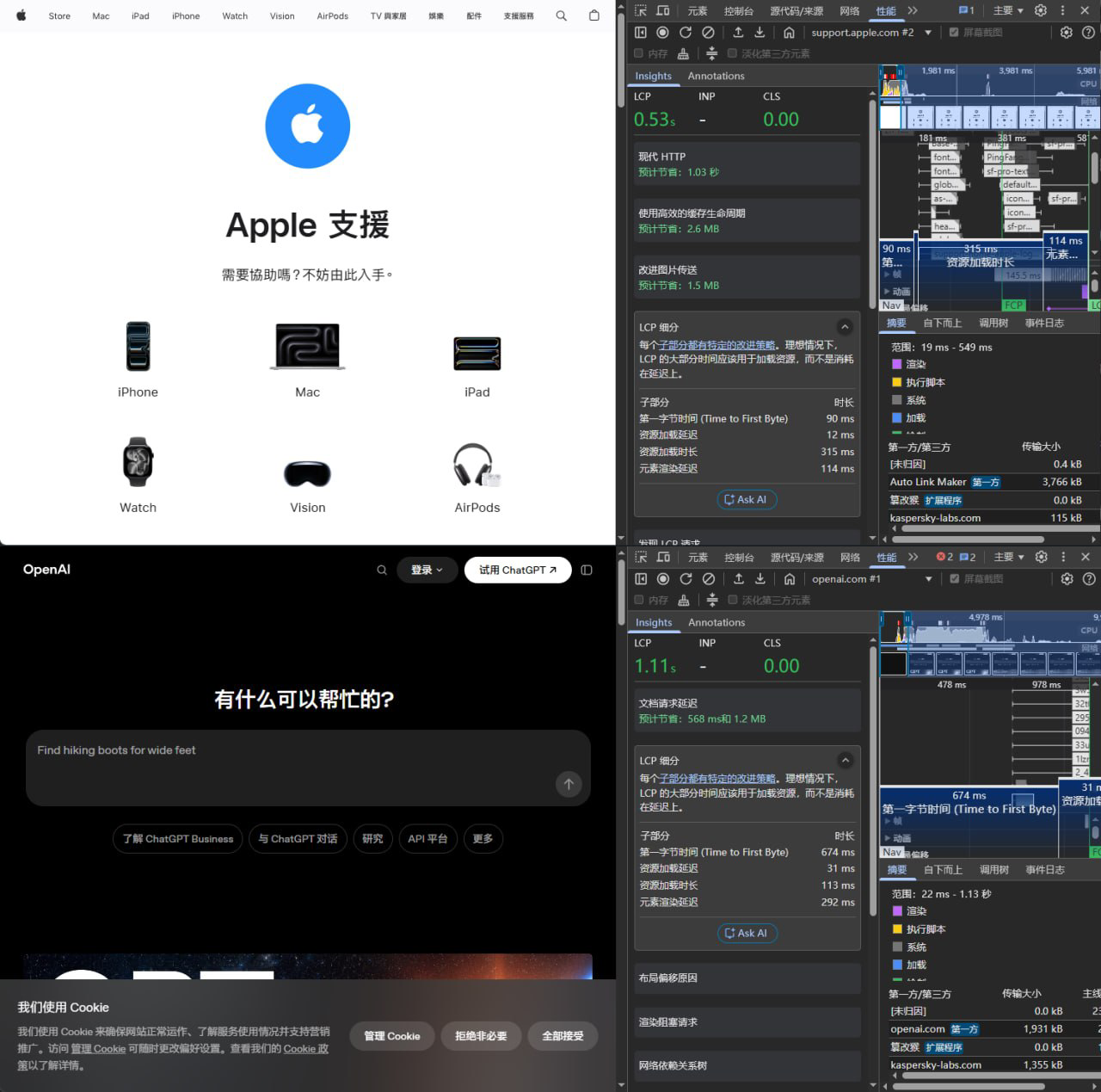1101x1092 pixels.
Task: Click the search icon on OpenAI header
Action: click(x=382, y=570)
